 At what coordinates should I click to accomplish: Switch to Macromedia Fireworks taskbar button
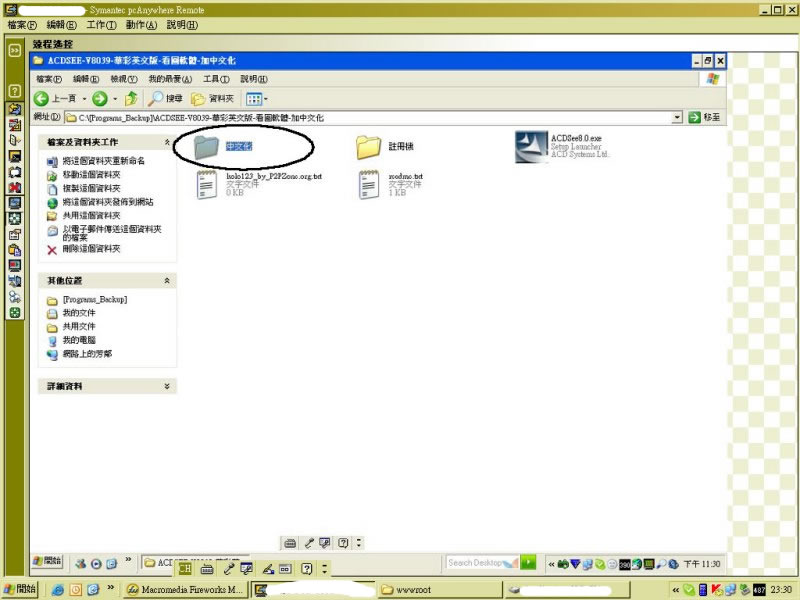(x=186, y=589)
